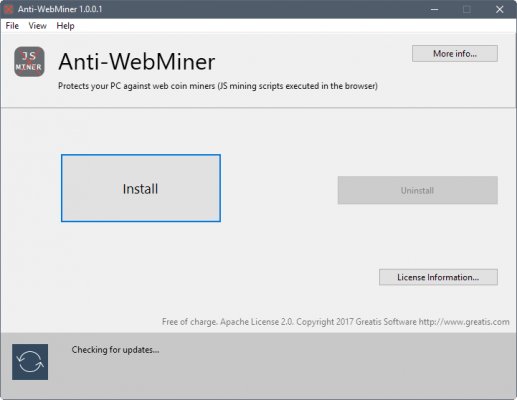517x400 pixels.
Task: Click the grayed-out maximize window button
Action: [467, 9]
